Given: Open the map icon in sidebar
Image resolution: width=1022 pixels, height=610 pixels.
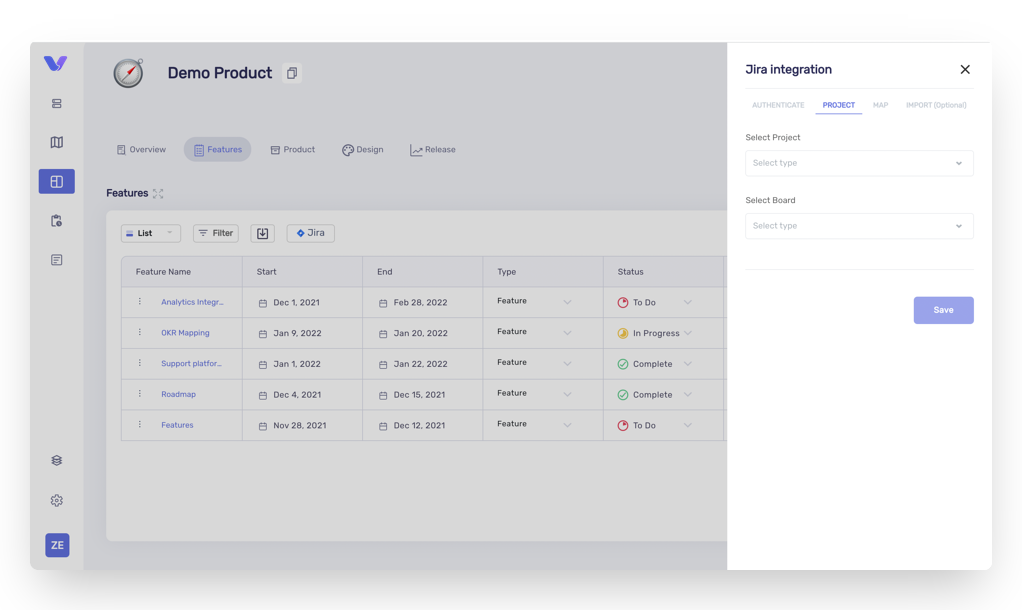Looking at the screenshot, I should pos(57,142).
